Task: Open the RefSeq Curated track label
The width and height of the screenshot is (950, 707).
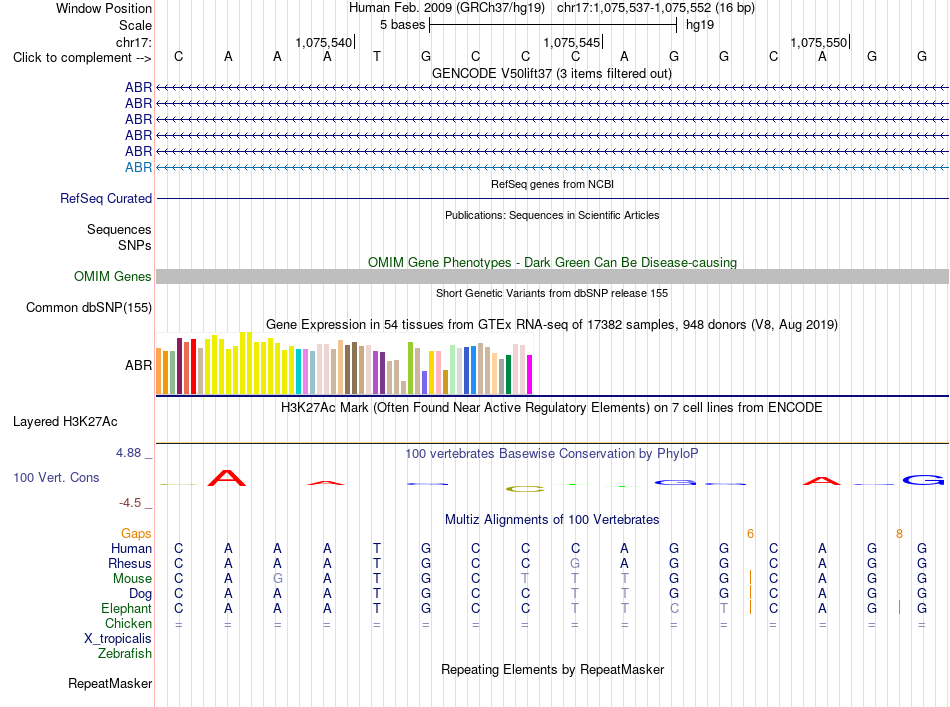Action: pyautogui.click(x=106, y=199)
